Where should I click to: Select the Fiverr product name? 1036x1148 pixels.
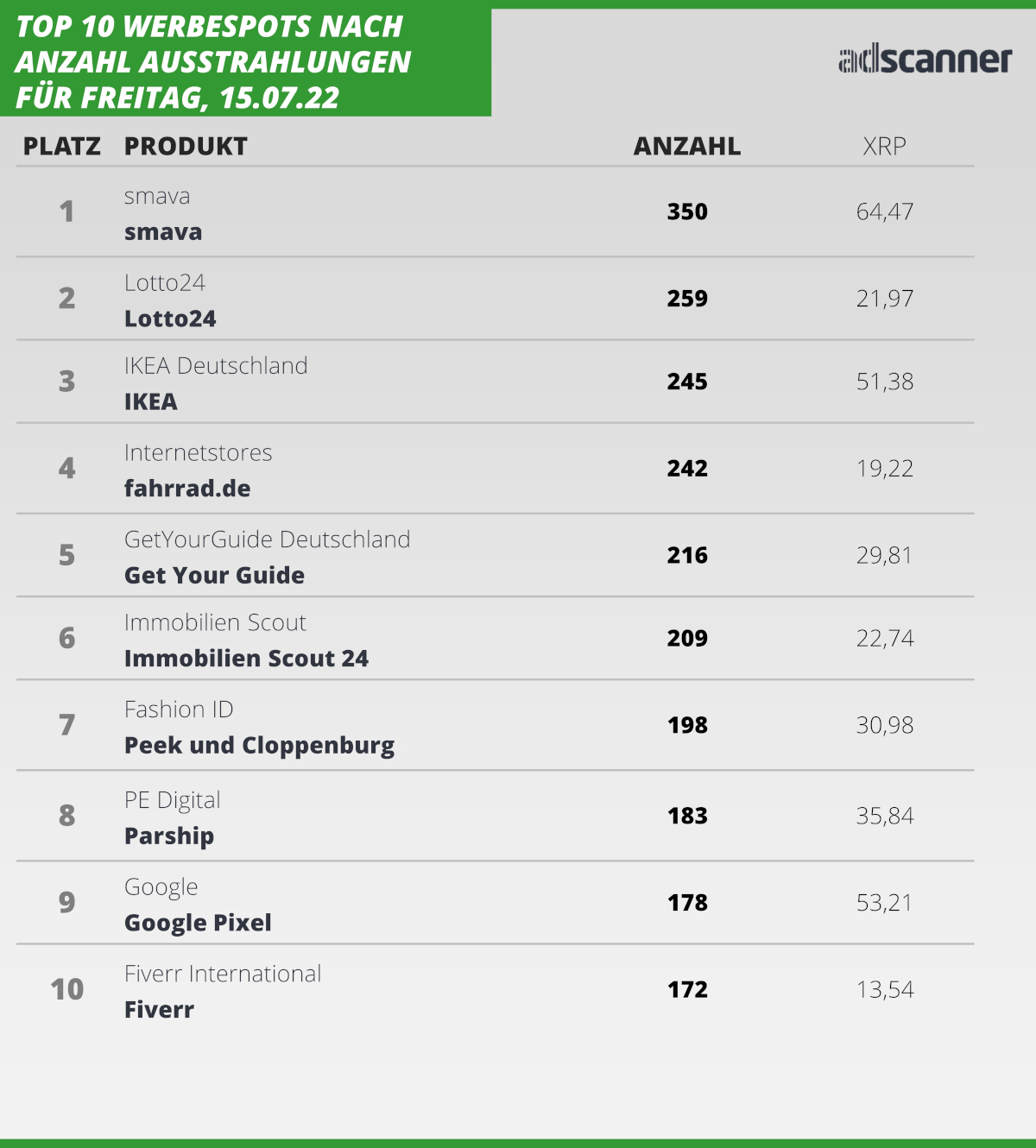[x=159, y=1010]
